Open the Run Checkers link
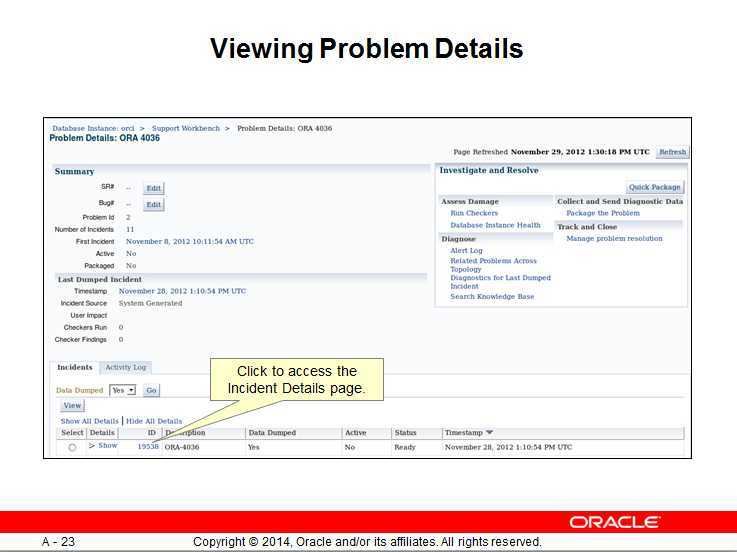 click(474, 213)
